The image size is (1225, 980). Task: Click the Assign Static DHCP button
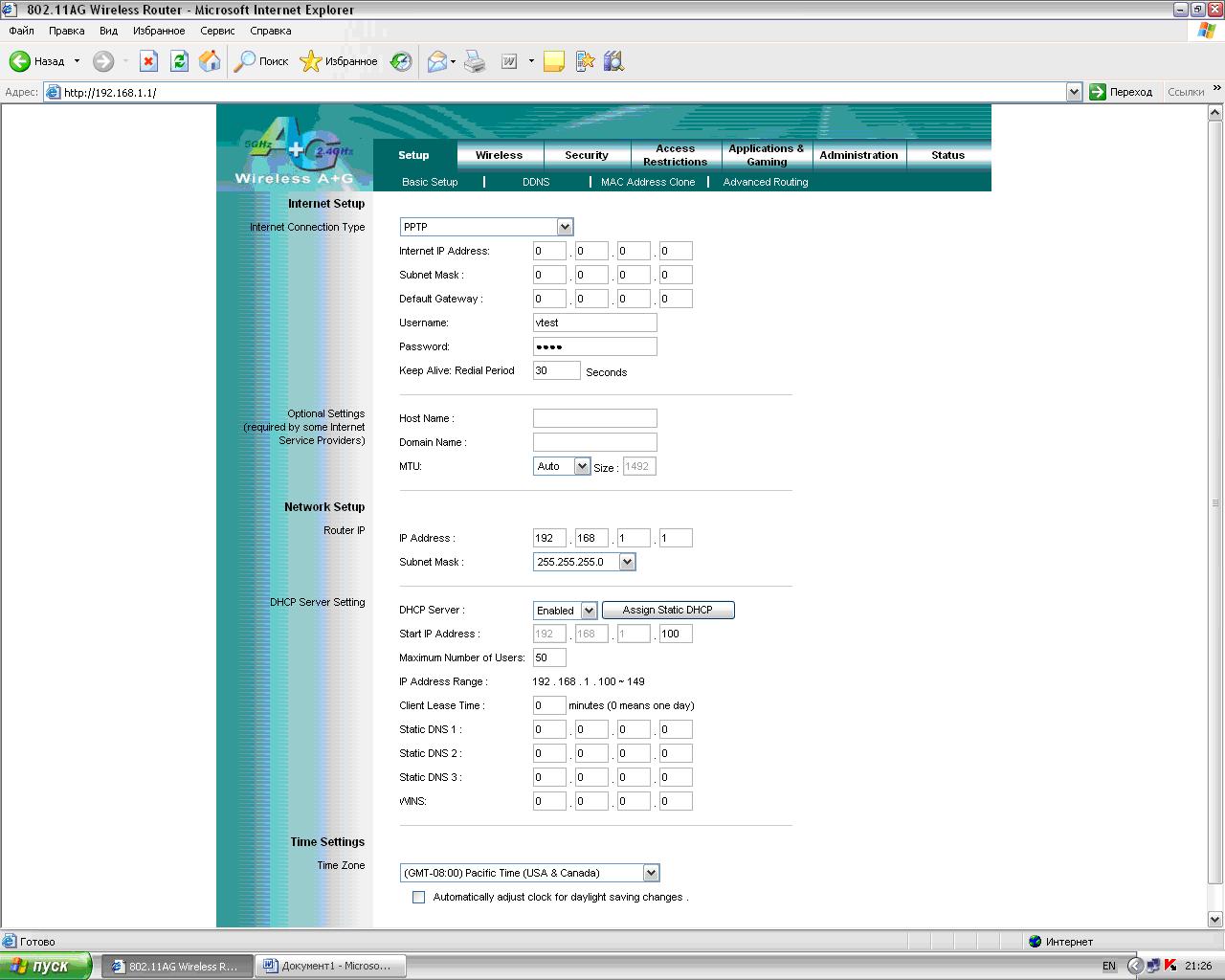point(668,610)
